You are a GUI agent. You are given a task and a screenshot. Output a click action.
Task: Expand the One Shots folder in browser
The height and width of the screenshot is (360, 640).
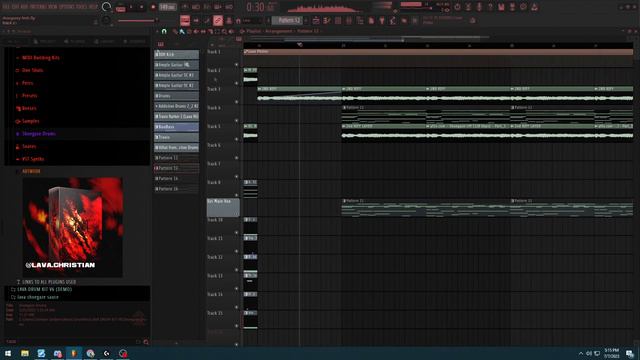click(32, 70)
